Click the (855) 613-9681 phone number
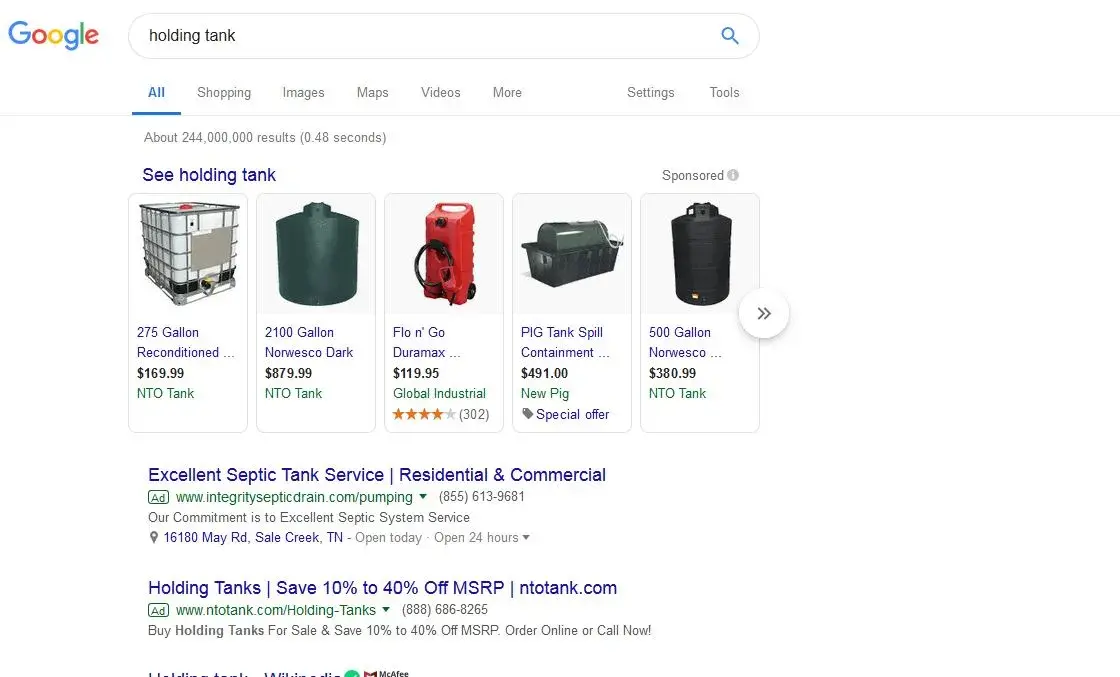This screenshot has height=677, width=1120. pos(481,496)
